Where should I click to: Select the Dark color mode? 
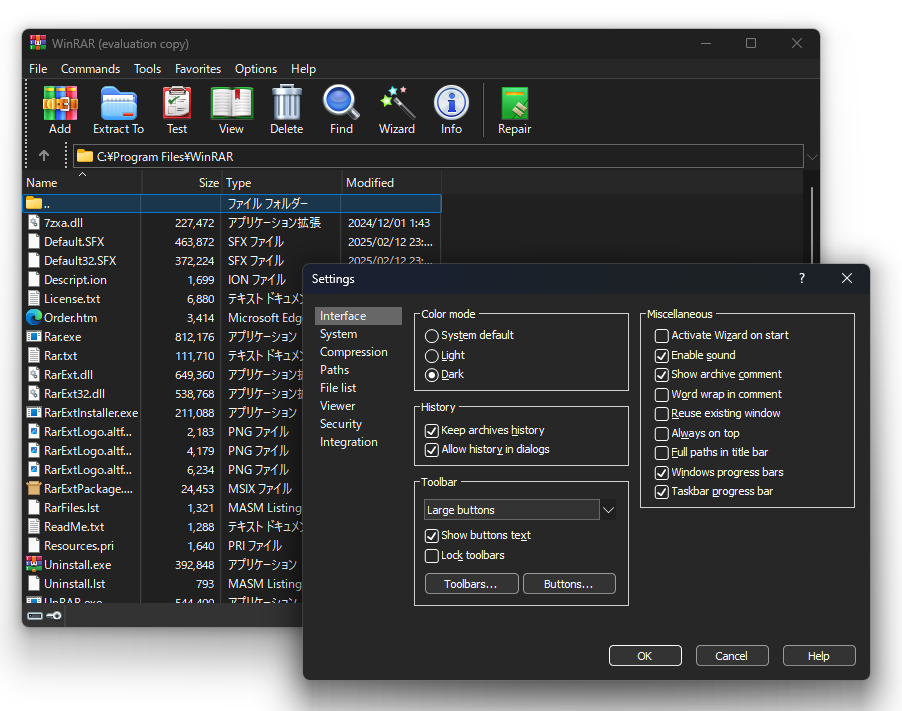point(430,374)
